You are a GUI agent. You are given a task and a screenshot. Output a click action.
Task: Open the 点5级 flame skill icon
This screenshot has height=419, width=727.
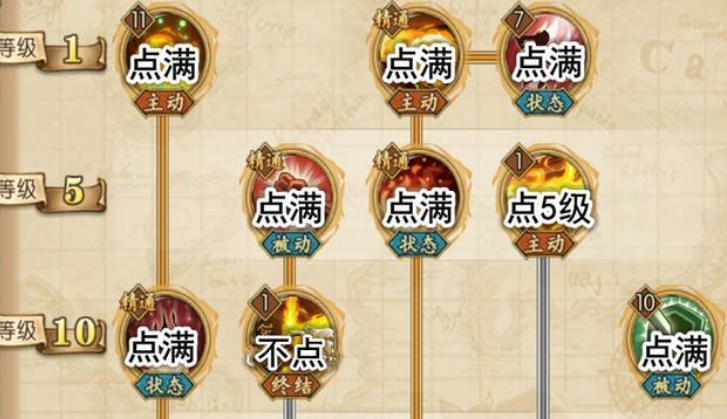[546, 202]
